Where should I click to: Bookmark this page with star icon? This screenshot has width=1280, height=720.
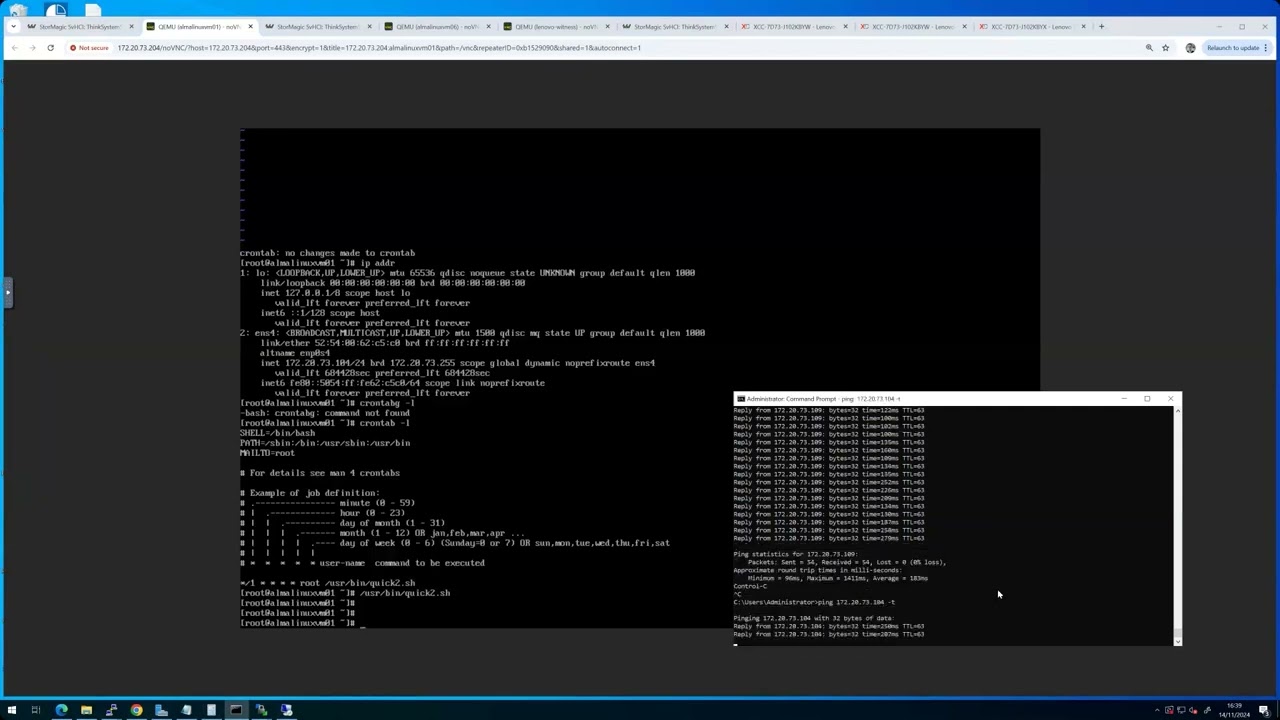(x=1166, y=47)
